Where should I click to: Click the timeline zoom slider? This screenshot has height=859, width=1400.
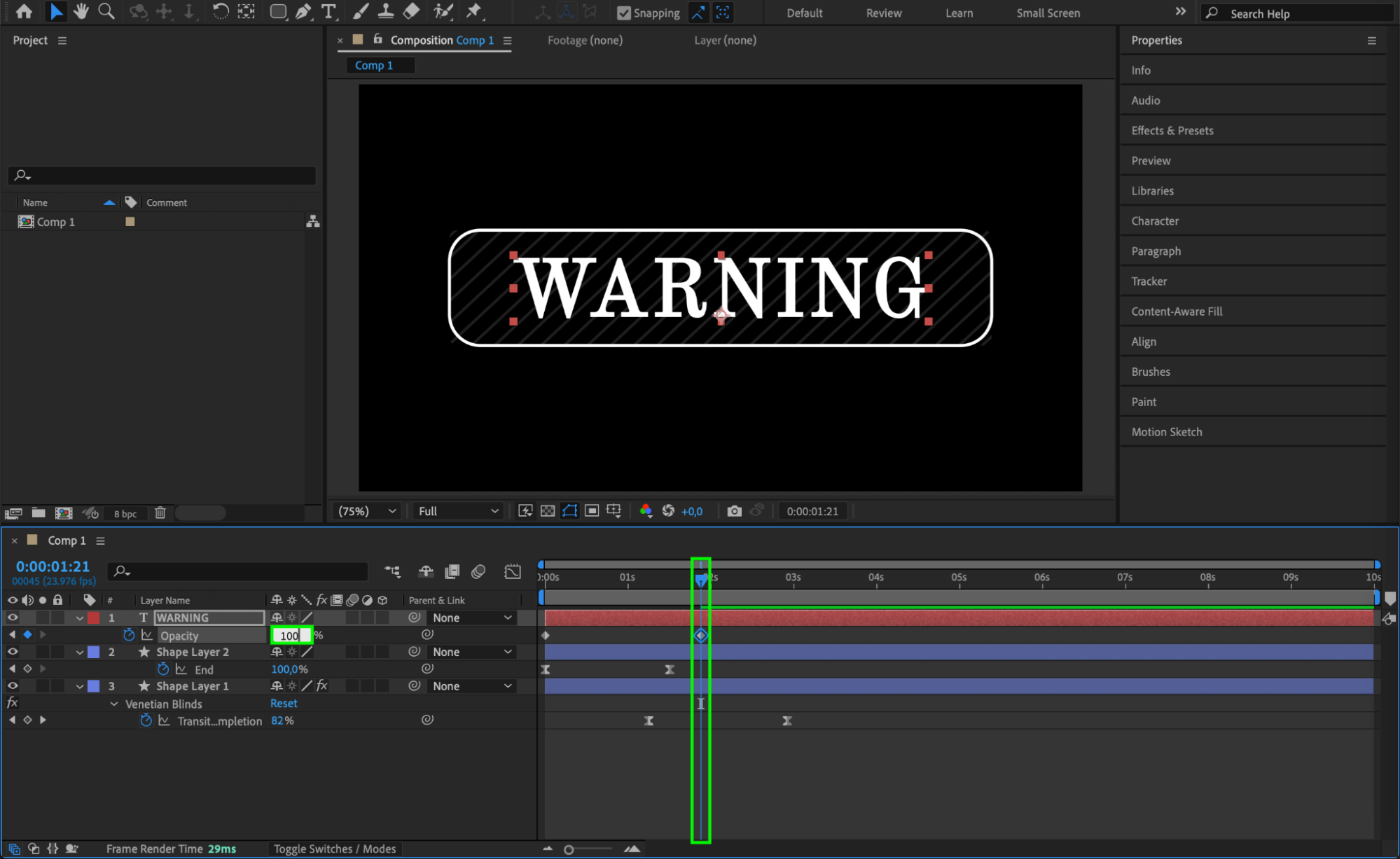tap(569, 849)
